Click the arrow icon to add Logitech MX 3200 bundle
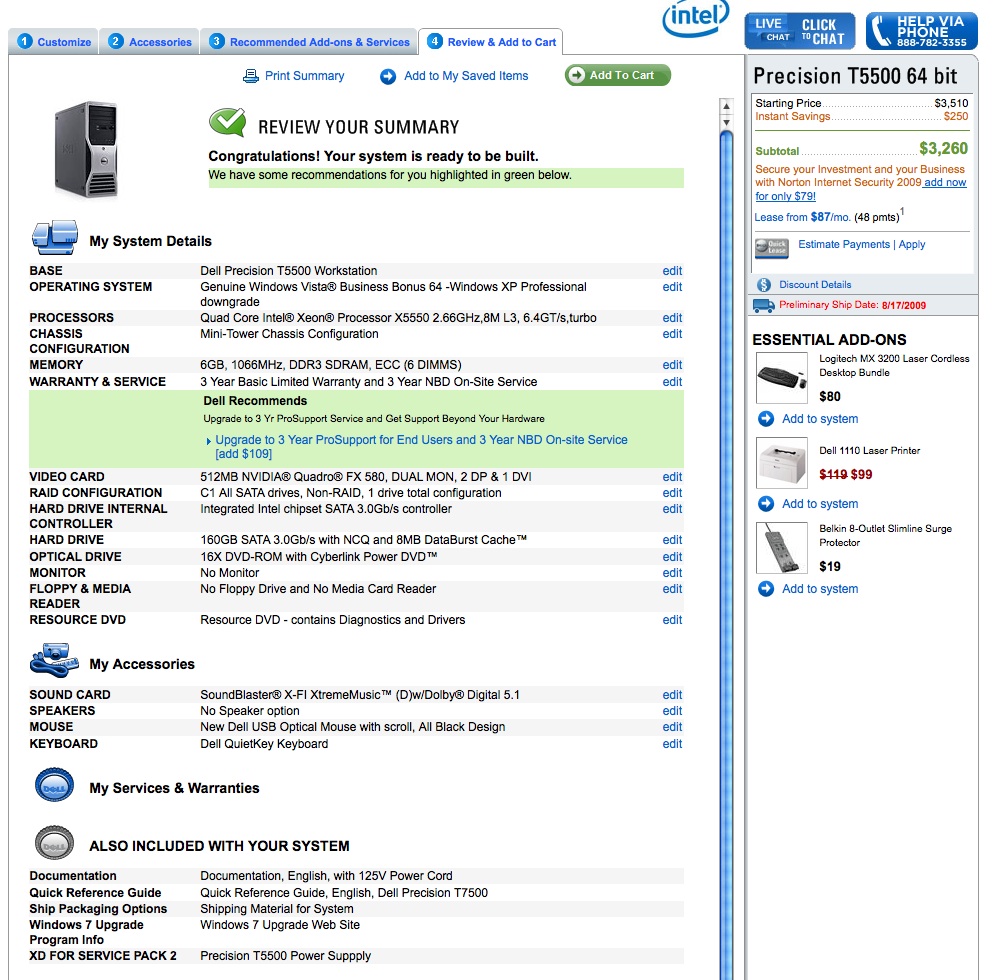Image resolution: width=998 pixels, height=980 pixels. (x=766, y=419)
